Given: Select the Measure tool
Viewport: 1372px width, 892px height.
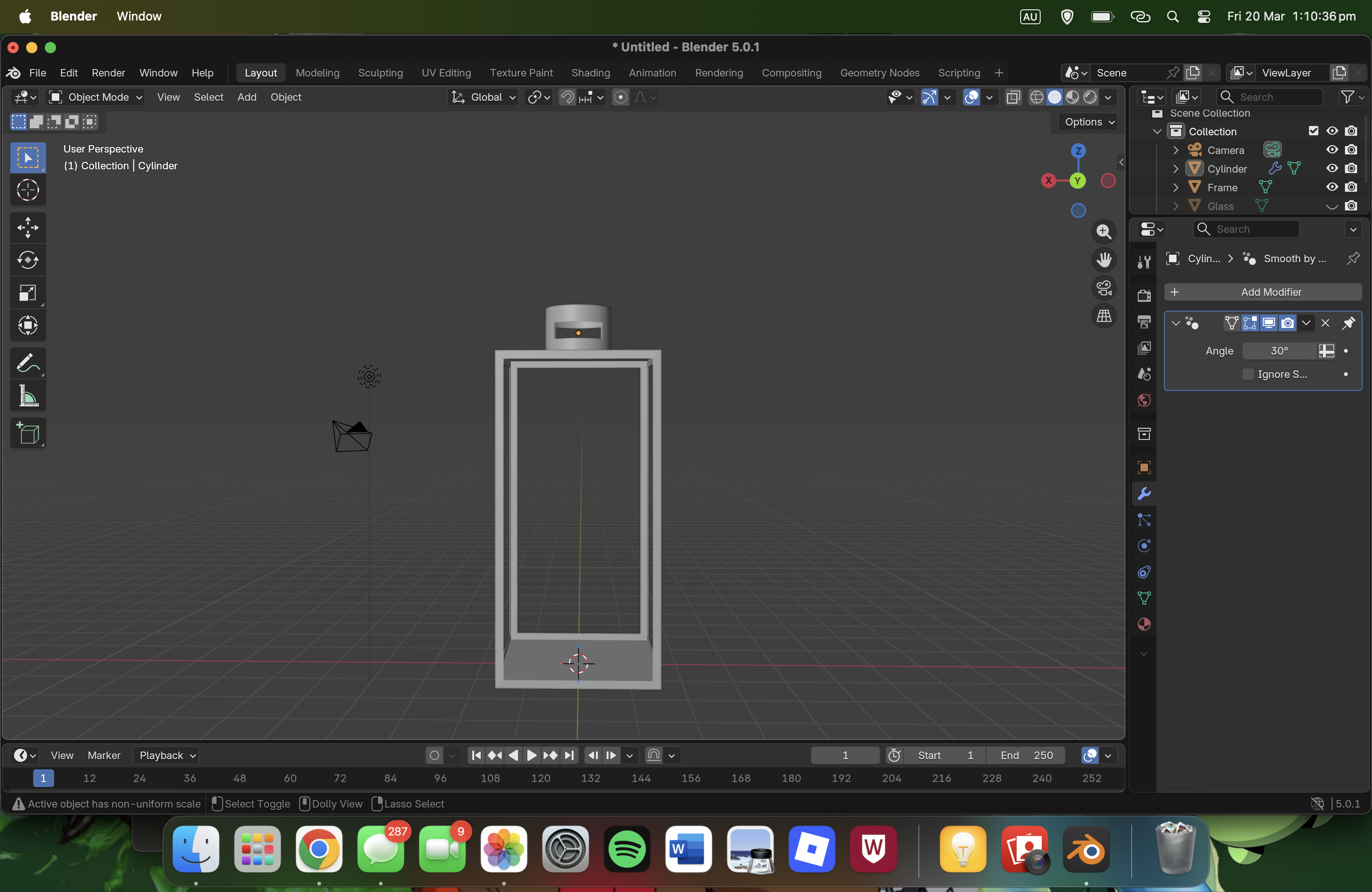Looking at the screenshot, I should (28, 397).
